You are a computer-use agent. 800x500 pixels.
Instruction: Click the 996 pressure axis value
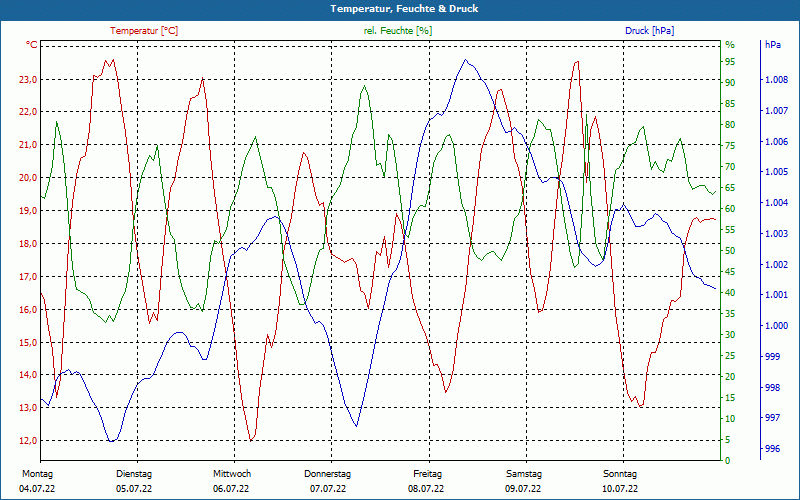point(772,448)
